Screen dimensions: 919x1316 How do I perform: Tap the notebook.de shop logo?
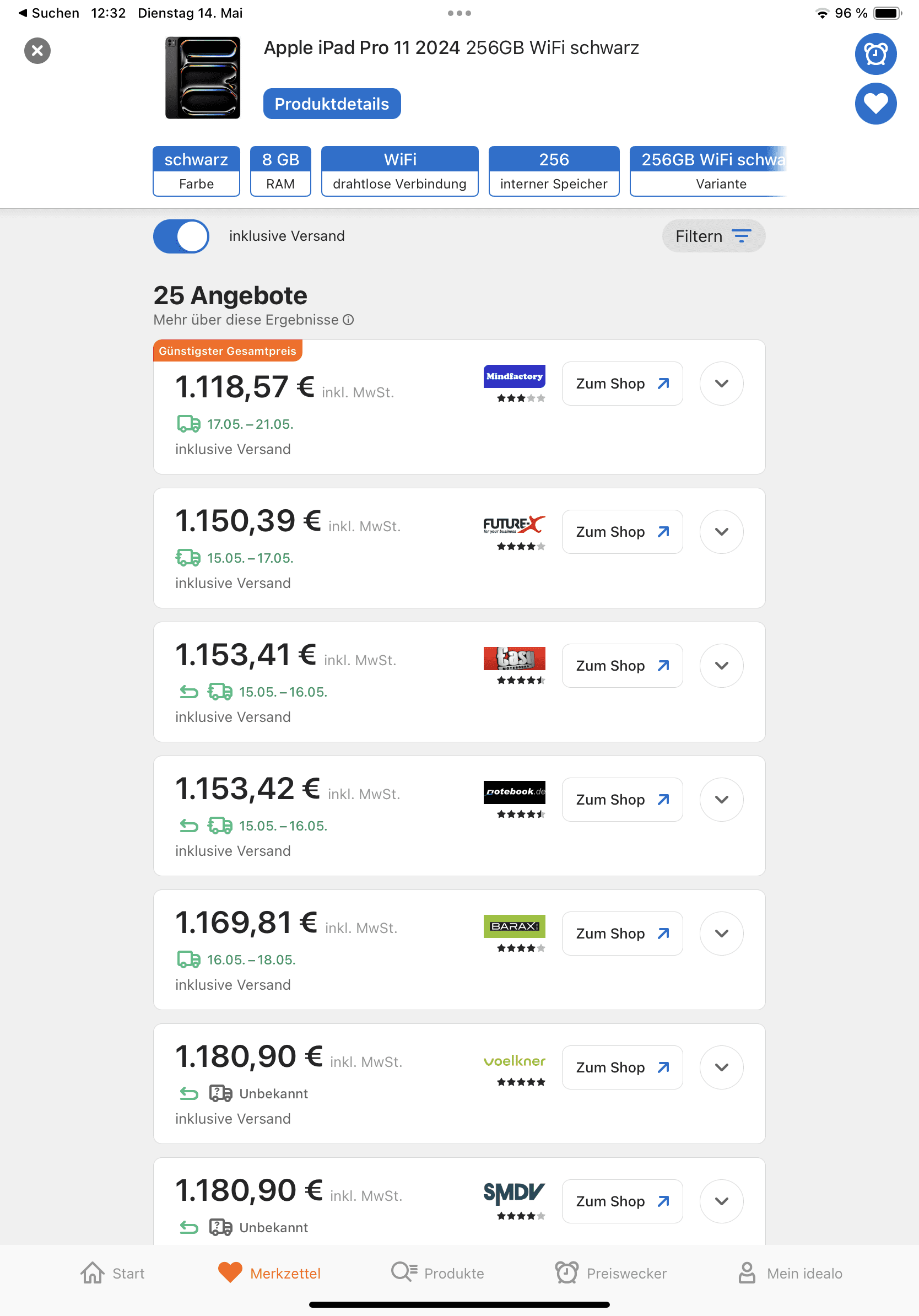point(514,791)
